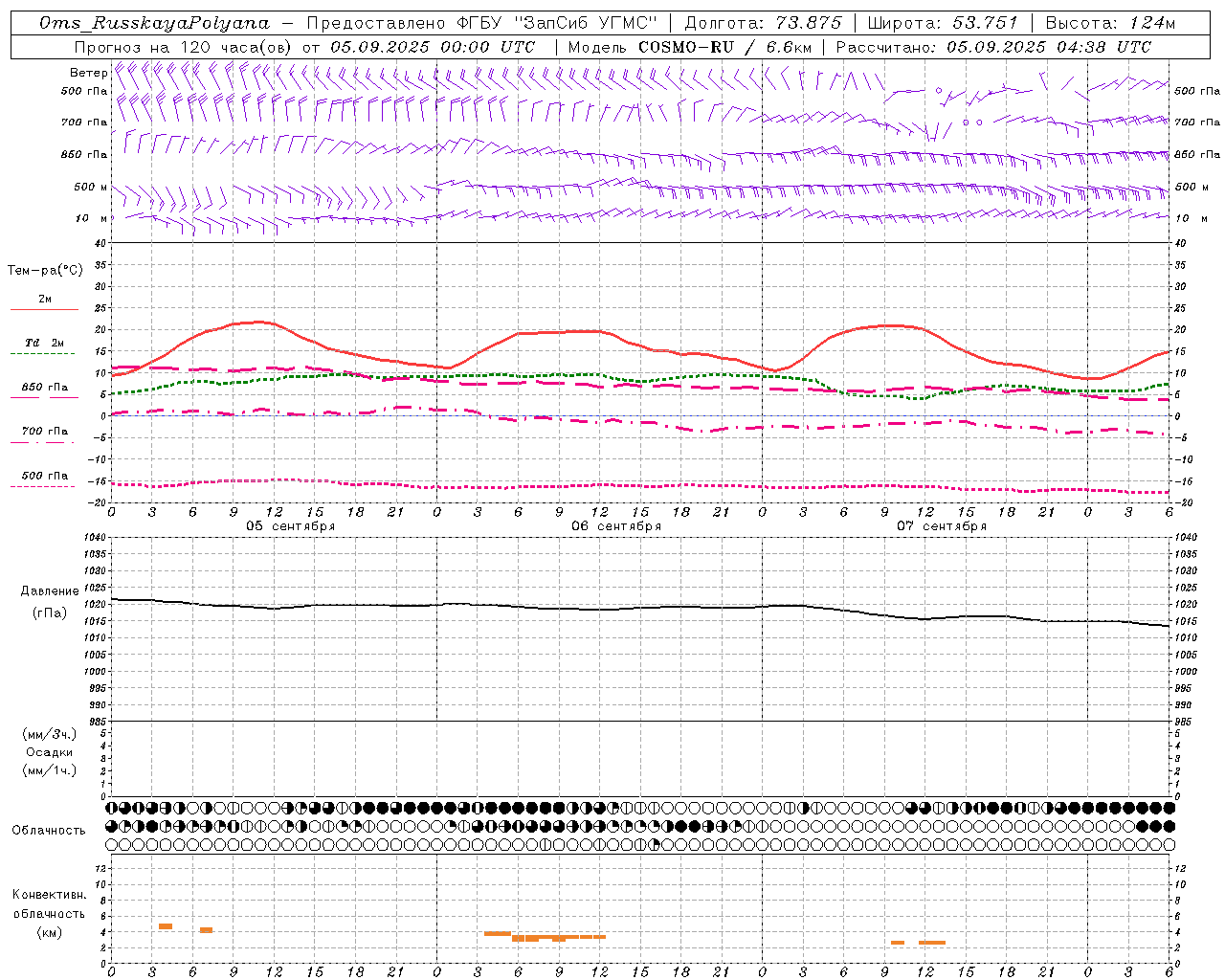Click the 06 сентября date label
Viewport: 1225px width, 980px height.
click(x=616, y=526)
